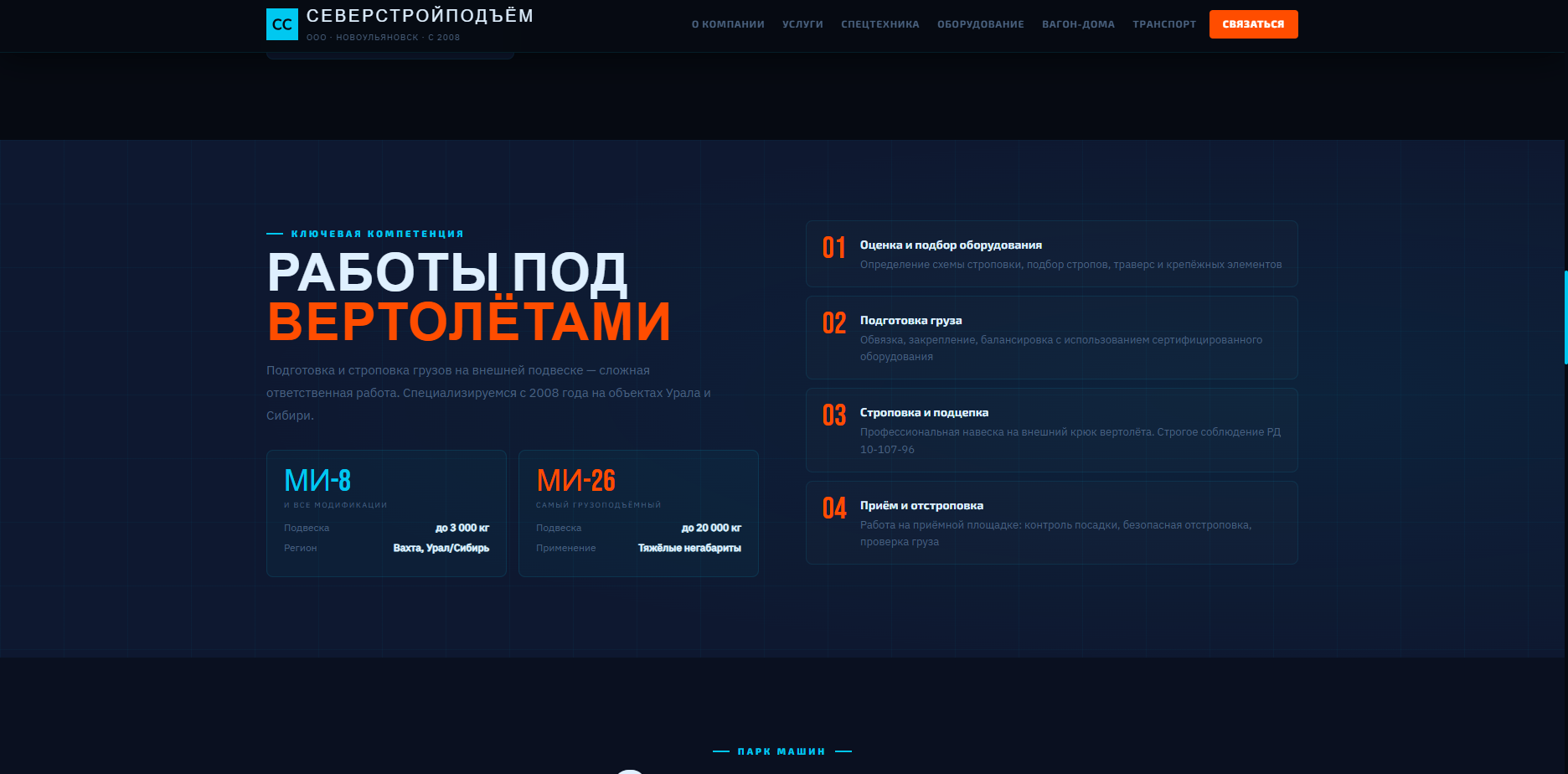Click the 'САМЫЙ ГРУЗОПОДЪЁМНЫЙ' subtitle
Screen dimensions: 1568x774
pos(598,505)
